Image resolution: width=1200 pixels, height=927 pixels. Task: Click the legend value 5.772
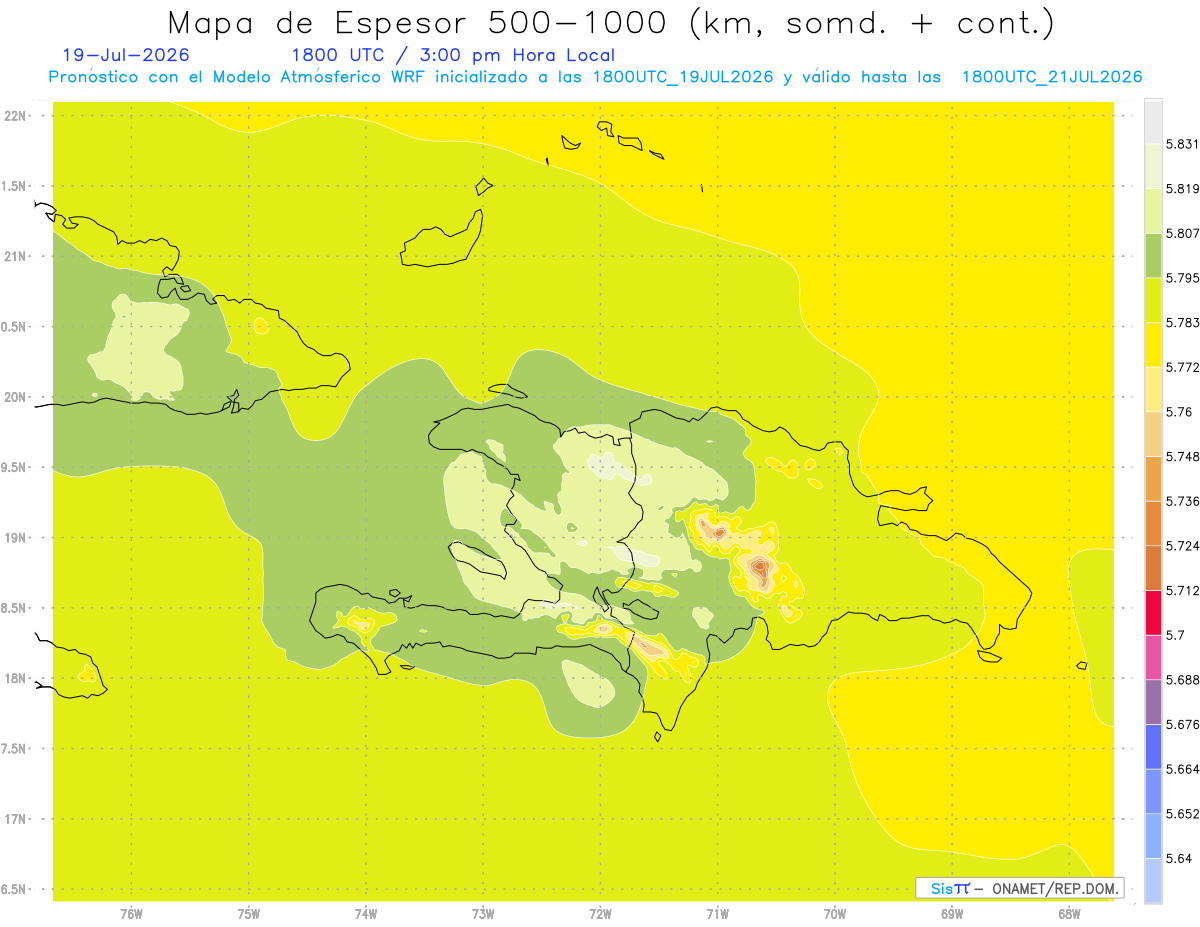point(1183,367)
